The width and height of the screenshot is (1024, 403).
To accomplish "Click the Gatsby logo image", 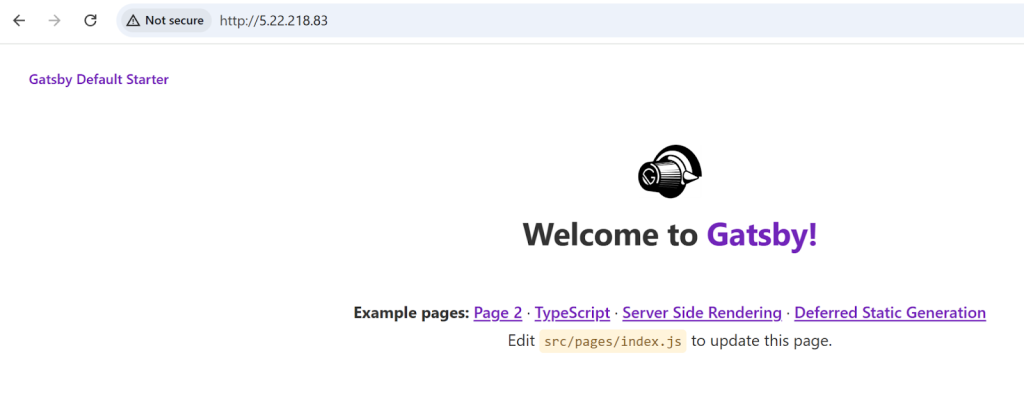I will (669, 171).
